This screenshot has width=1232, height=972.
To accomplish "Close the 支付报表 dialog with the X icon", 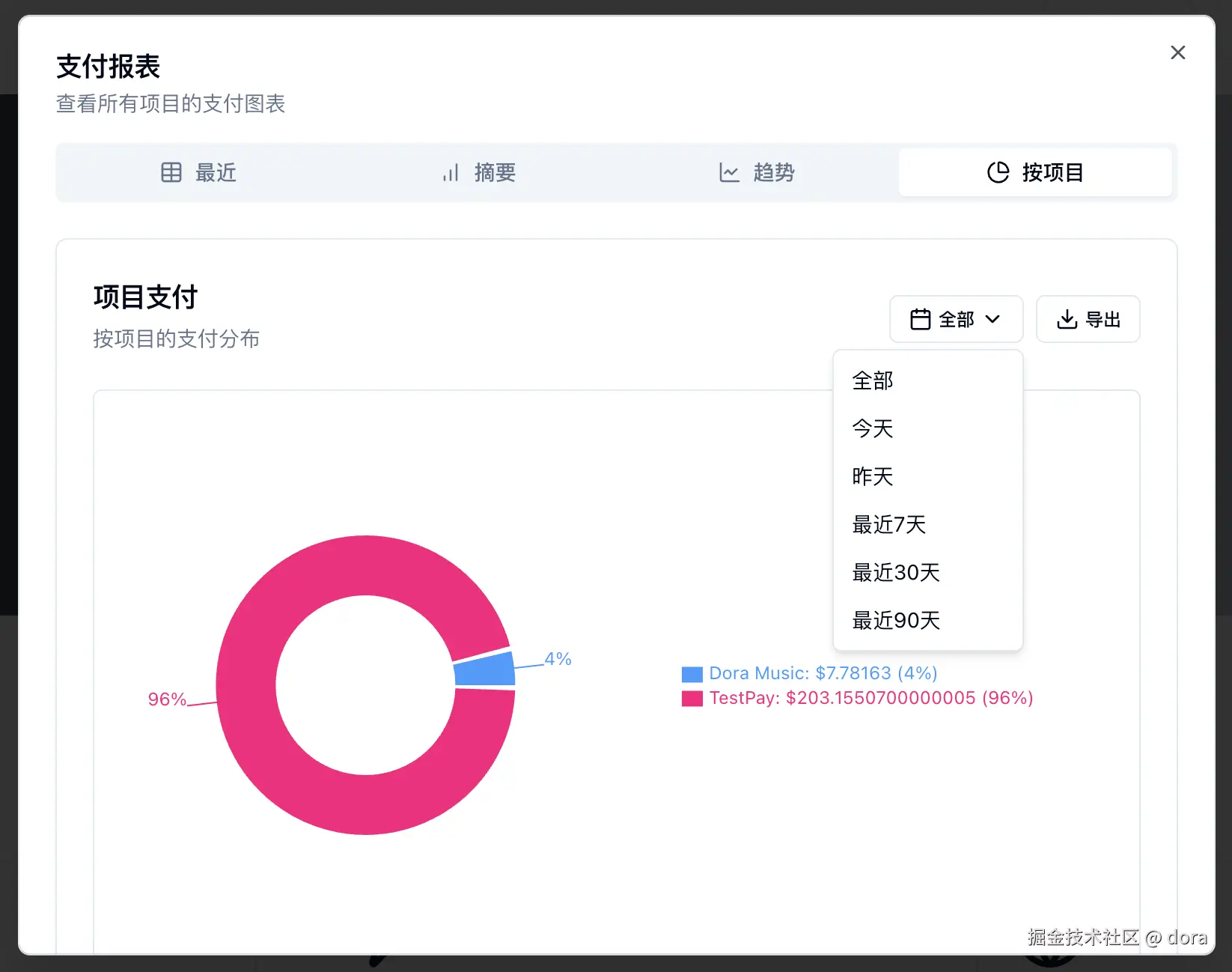I will [x=1178, y=52].
